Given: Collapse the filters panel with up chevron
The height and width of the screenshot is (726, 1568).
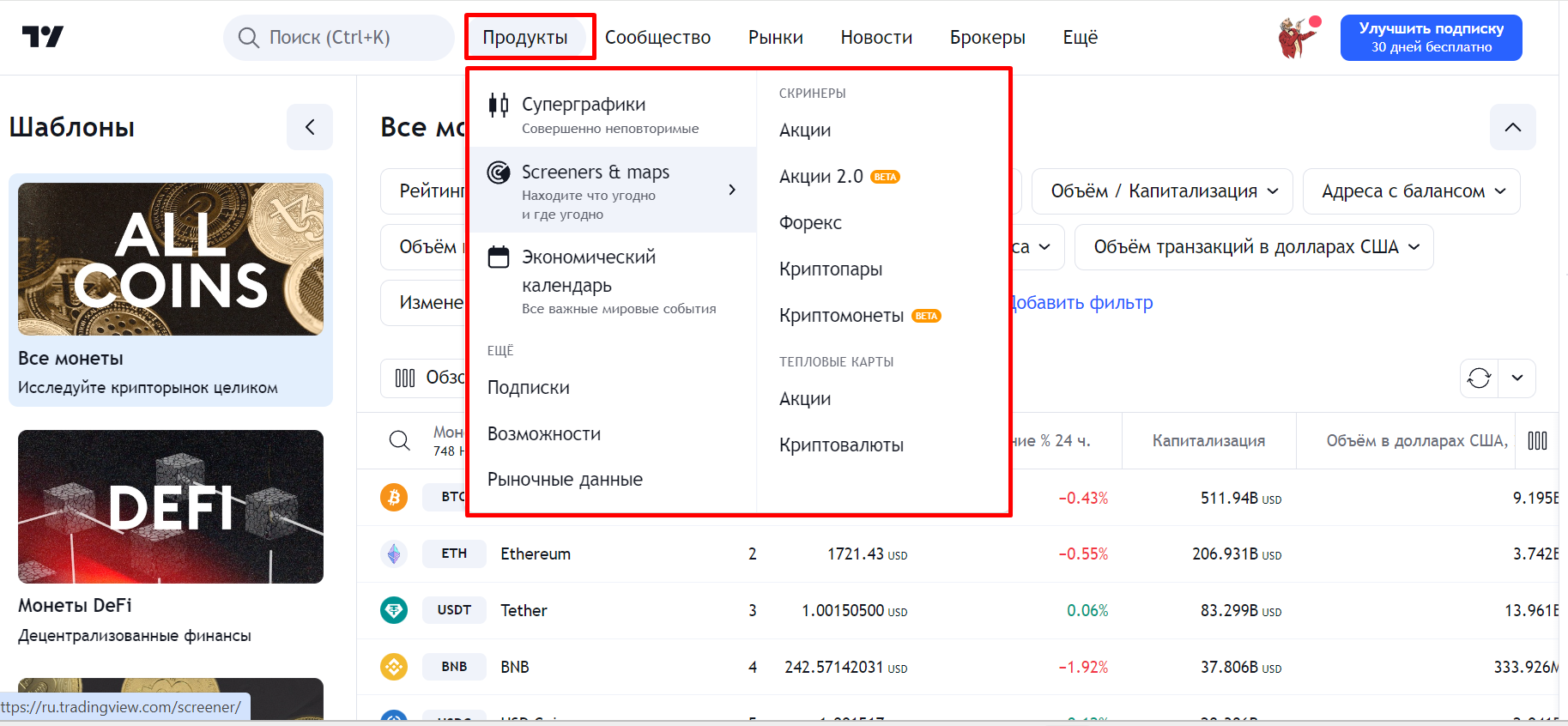Looking at the screenshot, I should click(x=1513, y=127).
